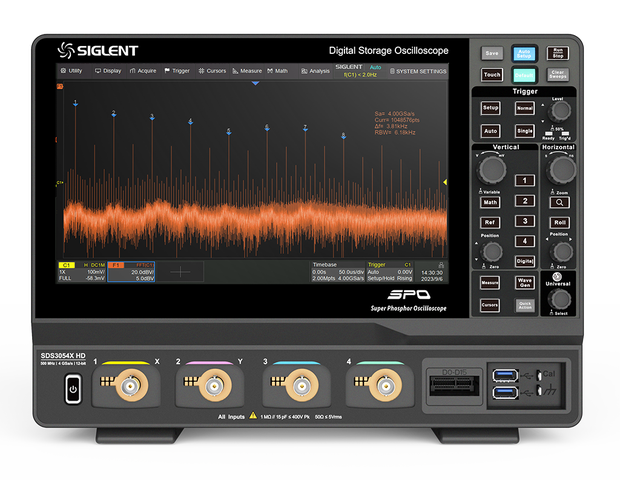Tap the RBW= 6.18kHz readout
This screenshot has height=480, width=620.
pyautogui.click(x=395, y=132)
